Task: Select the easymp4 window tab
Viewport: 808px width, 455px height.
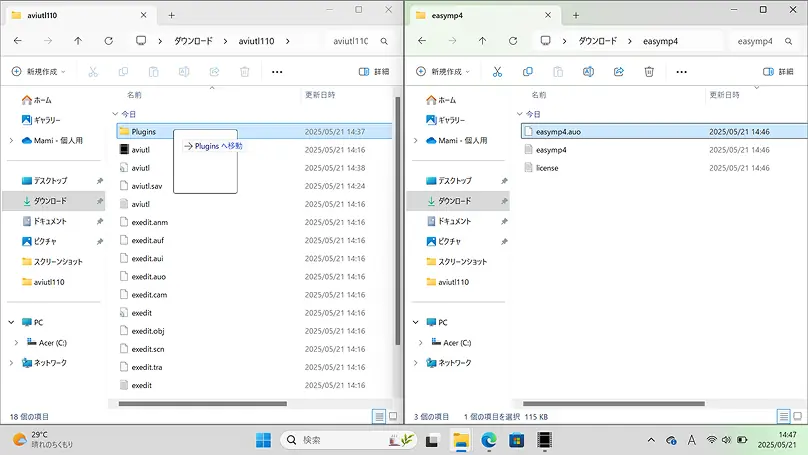Action: click(484, 15)
